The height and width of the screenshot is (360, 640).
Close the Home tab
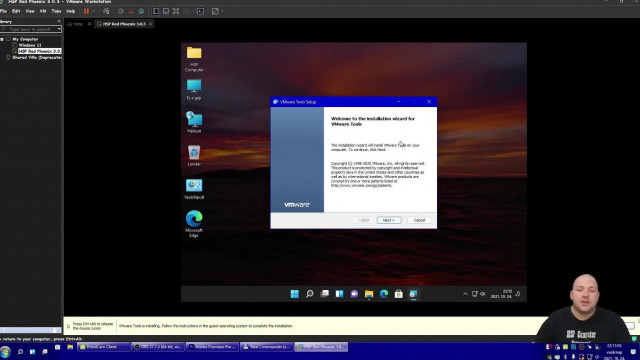[89, 24]
